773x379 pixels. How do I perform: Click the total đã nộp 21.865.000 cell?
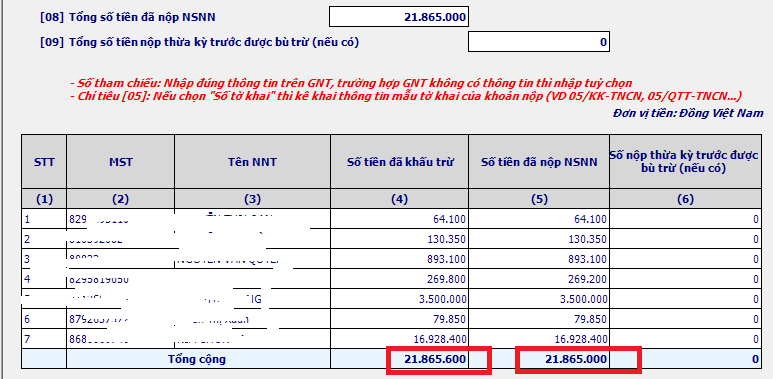click(x=539, y=359)
